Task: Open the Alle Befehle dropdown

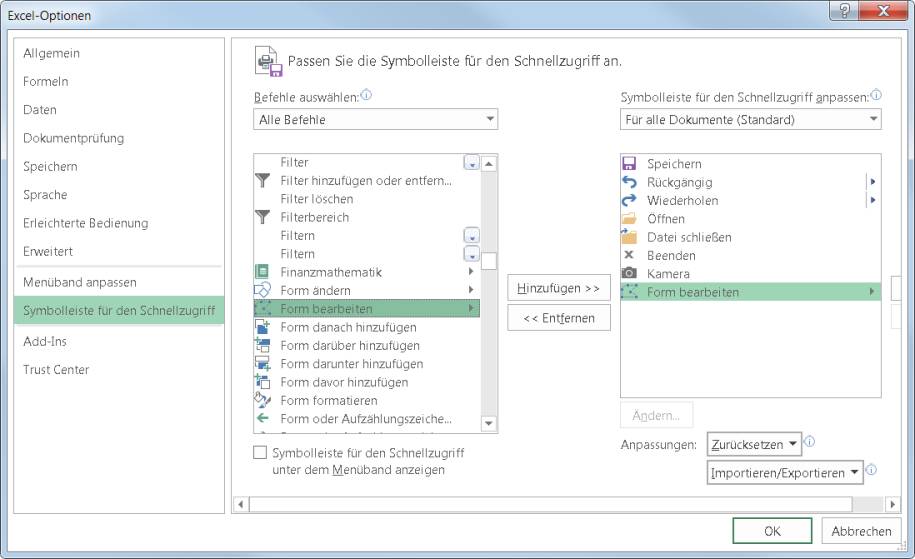Action: click(x=376, y=120)
